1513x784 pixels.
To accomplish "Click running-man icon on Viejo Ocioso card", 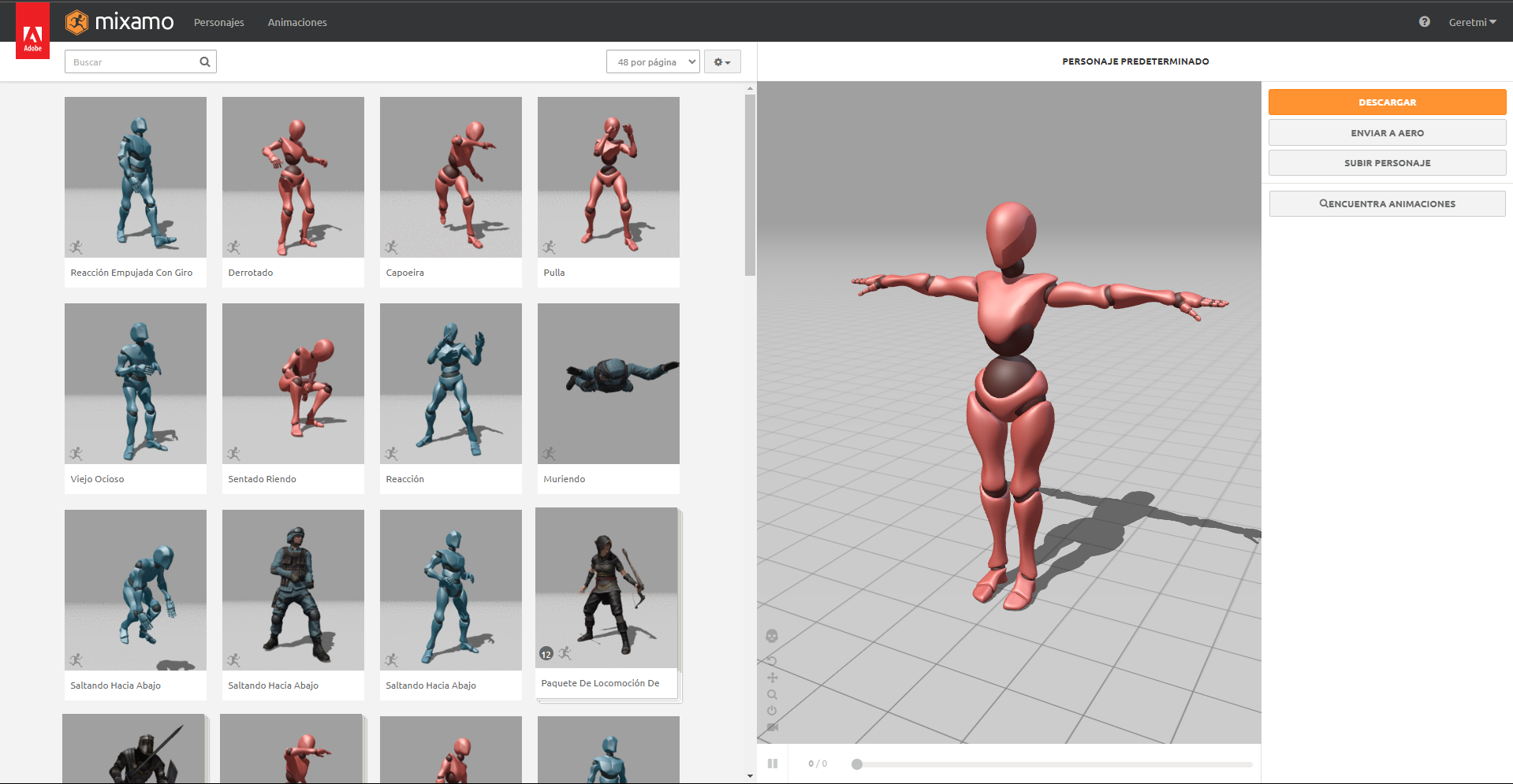I will [76, 454].
